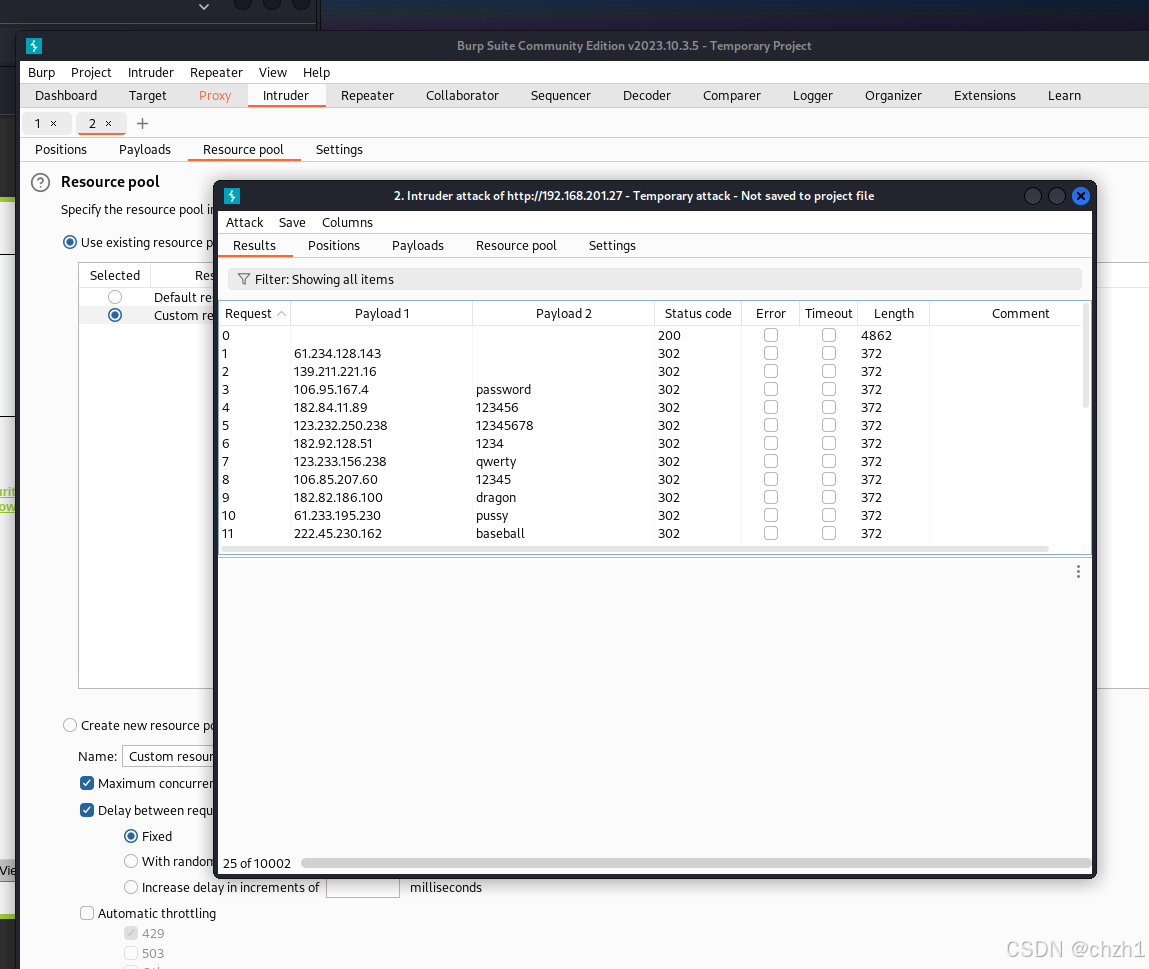1149x969 pixels.
Task: Click the Resource pool help question-mark icon
Action: [40, 183]
